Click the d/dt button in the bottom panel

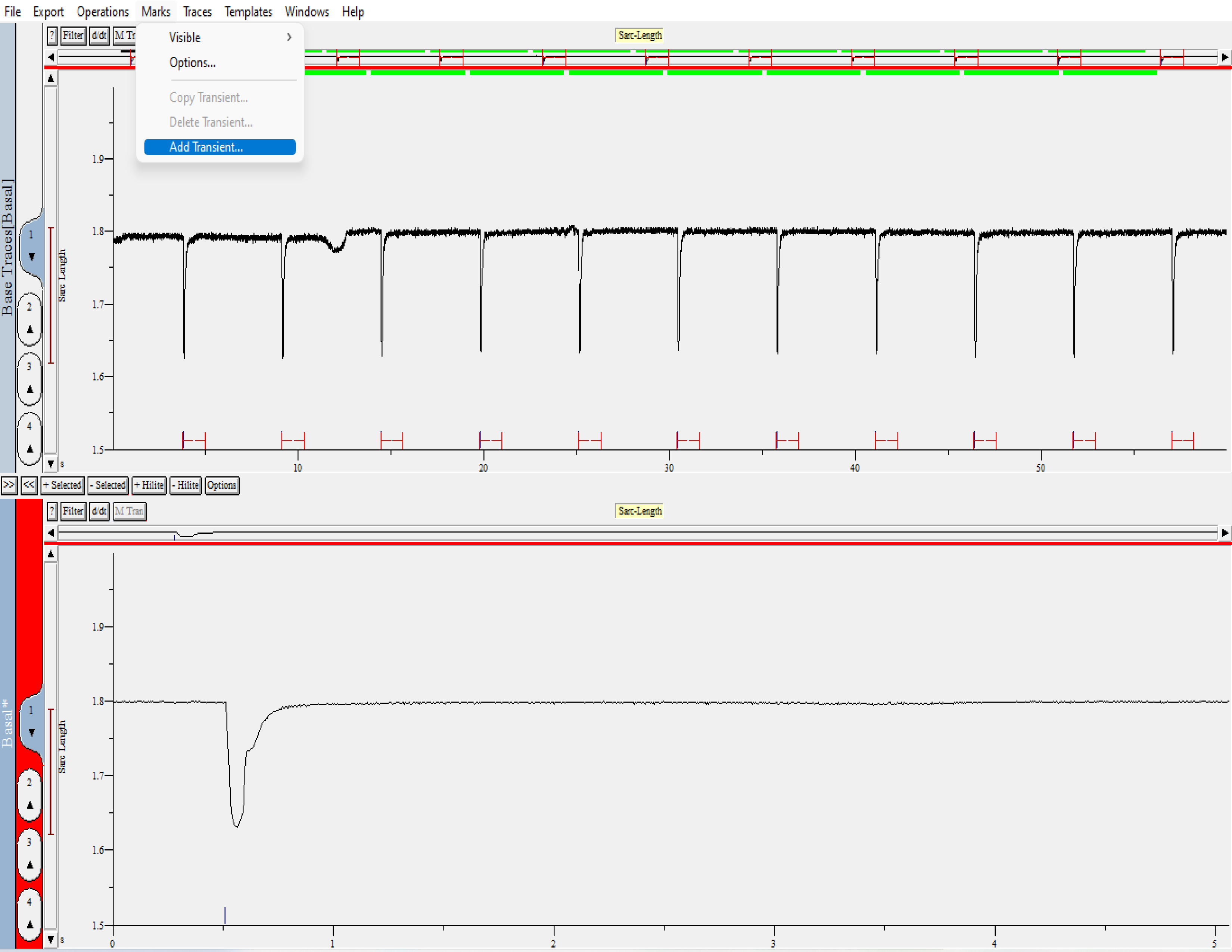(x=99, y=511)
